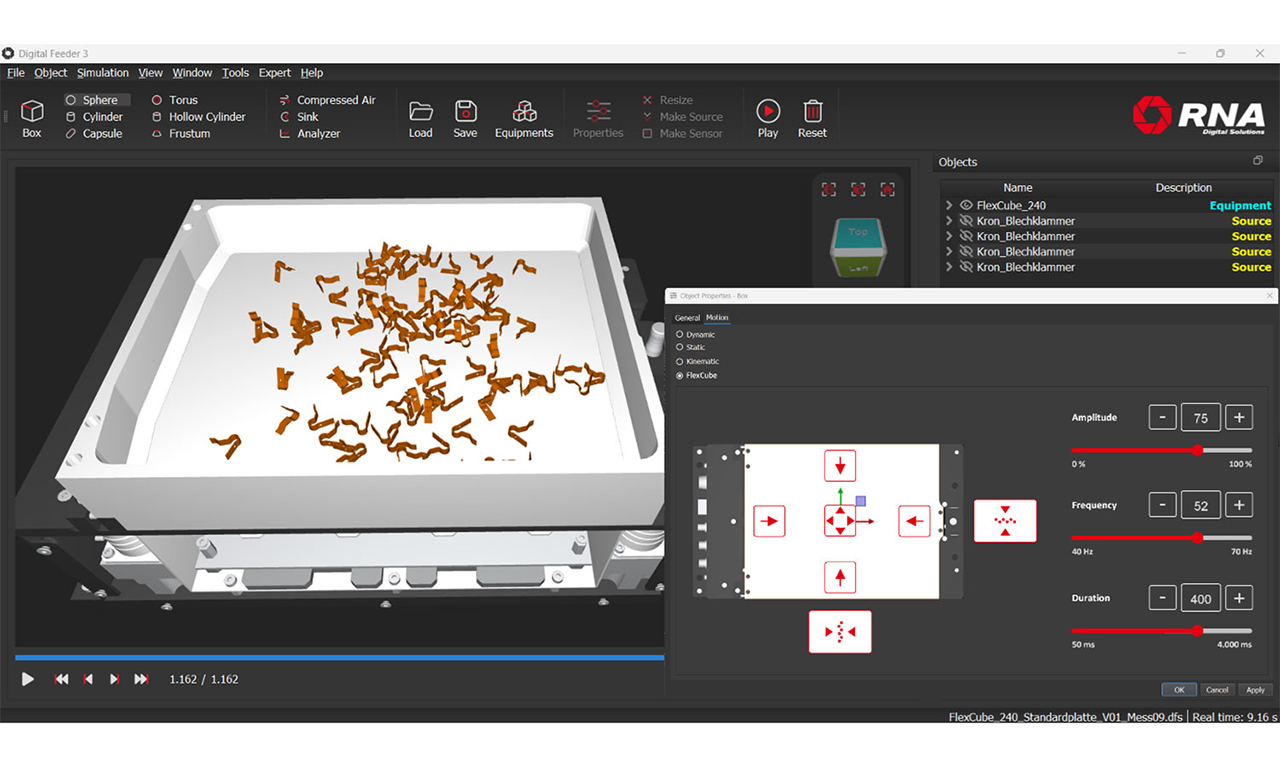The width and height of the screenshot is (1280, 767).
Task: Open the Load file tool
Action: click(x=421, y=119)
